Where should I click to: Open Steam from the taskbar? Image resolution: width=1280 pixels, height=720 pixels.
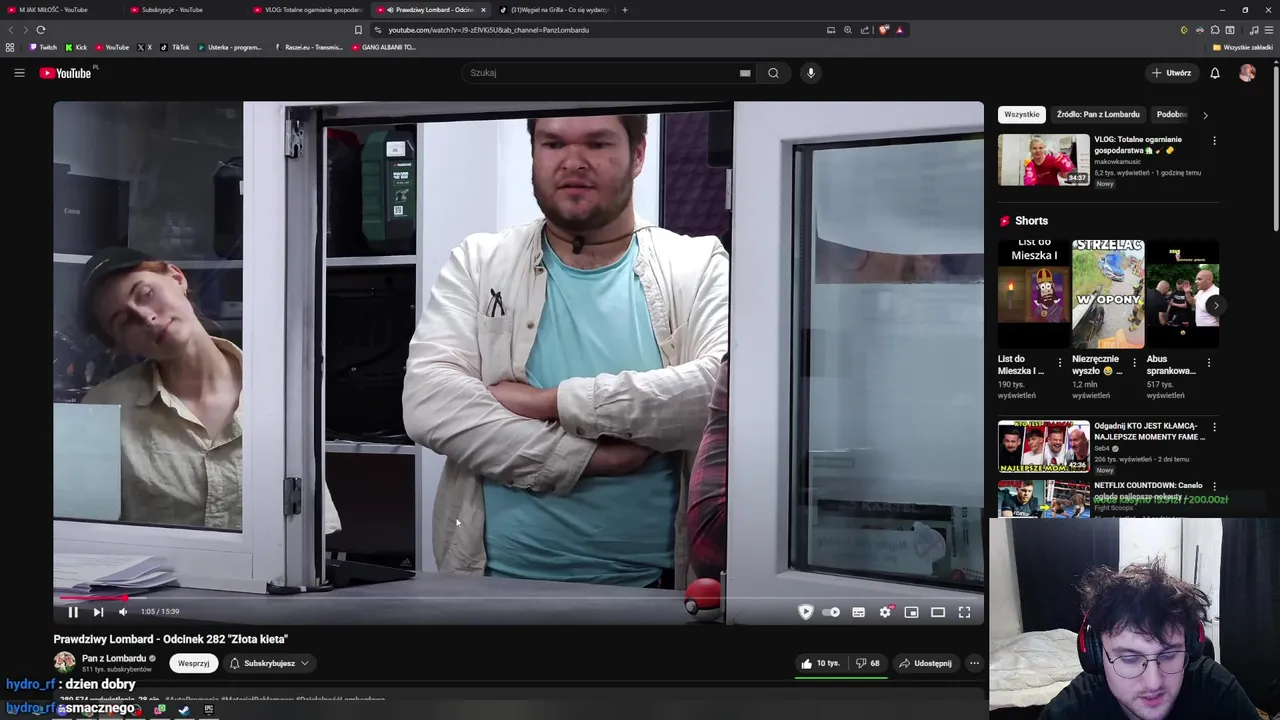coord(184,710)
